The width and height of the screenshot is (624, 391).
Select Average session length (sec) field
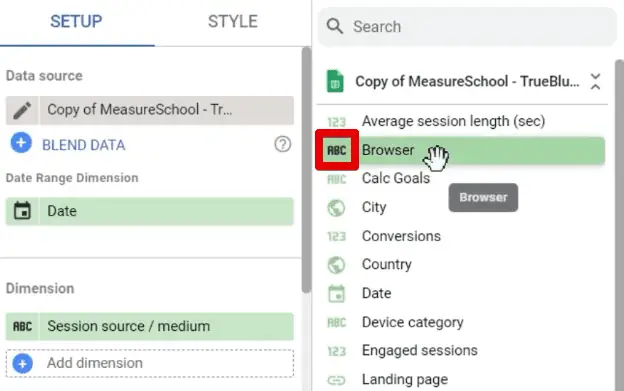pyautogui.click(x=453, y=121)
